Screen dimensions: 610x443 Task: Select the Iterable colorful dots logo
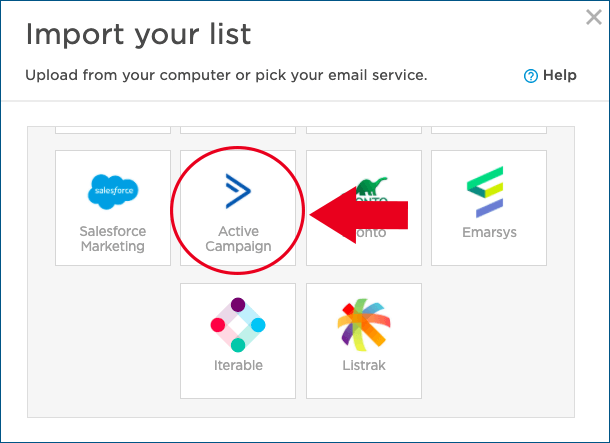pos(238,325)
